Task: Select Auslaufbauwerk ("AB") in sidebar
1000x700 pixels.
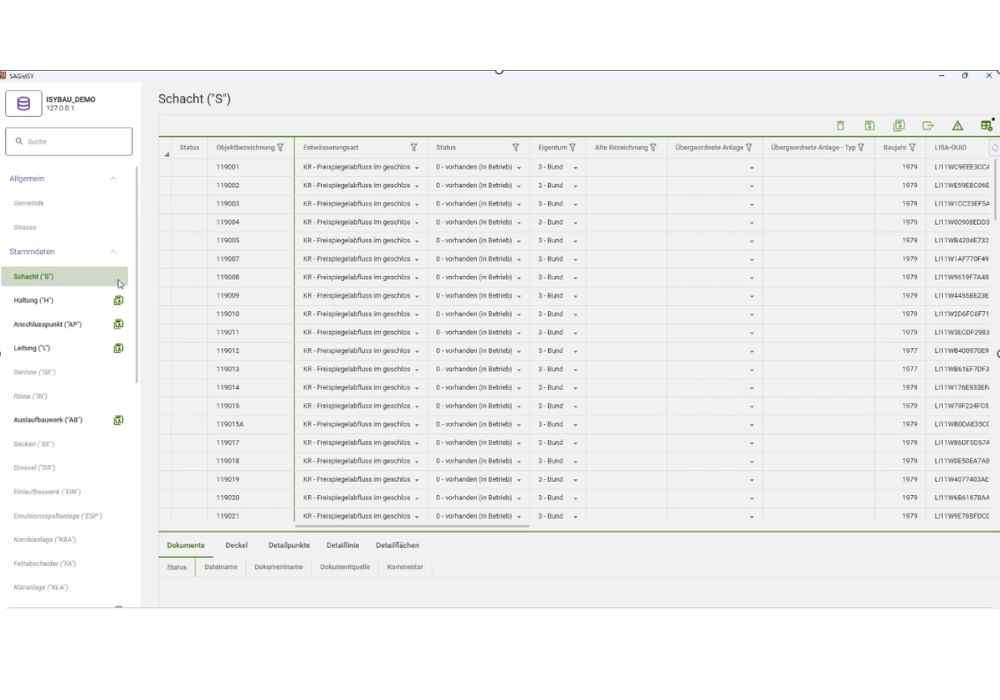Action: point(48,420)
